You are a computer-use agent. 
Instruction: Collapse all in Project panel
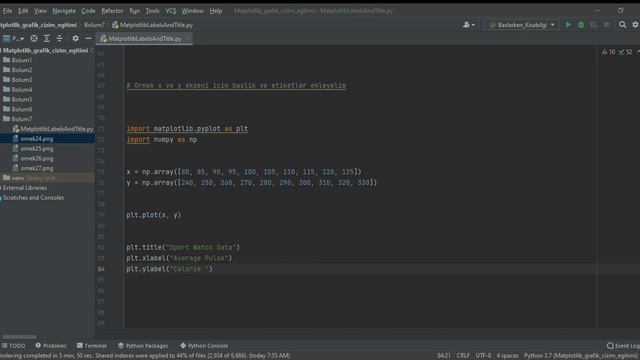(x=60, y=38)
